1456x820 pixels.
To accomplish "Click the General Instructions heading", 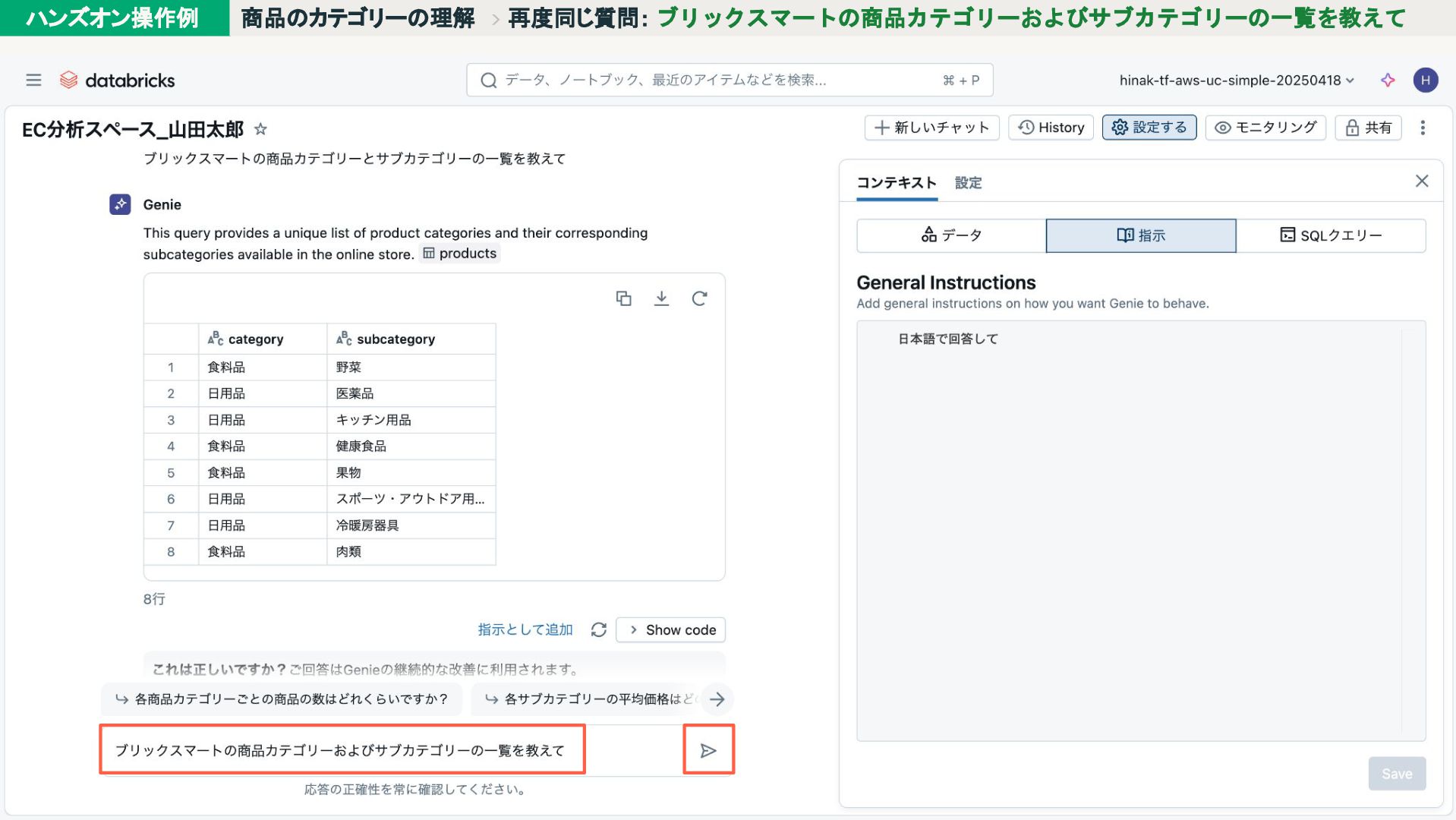I will point(946,282).
